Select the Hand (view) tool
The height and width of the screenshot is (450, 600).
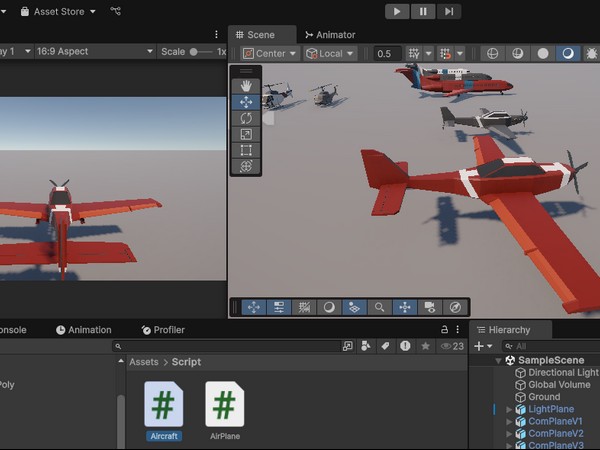[246, 85]
